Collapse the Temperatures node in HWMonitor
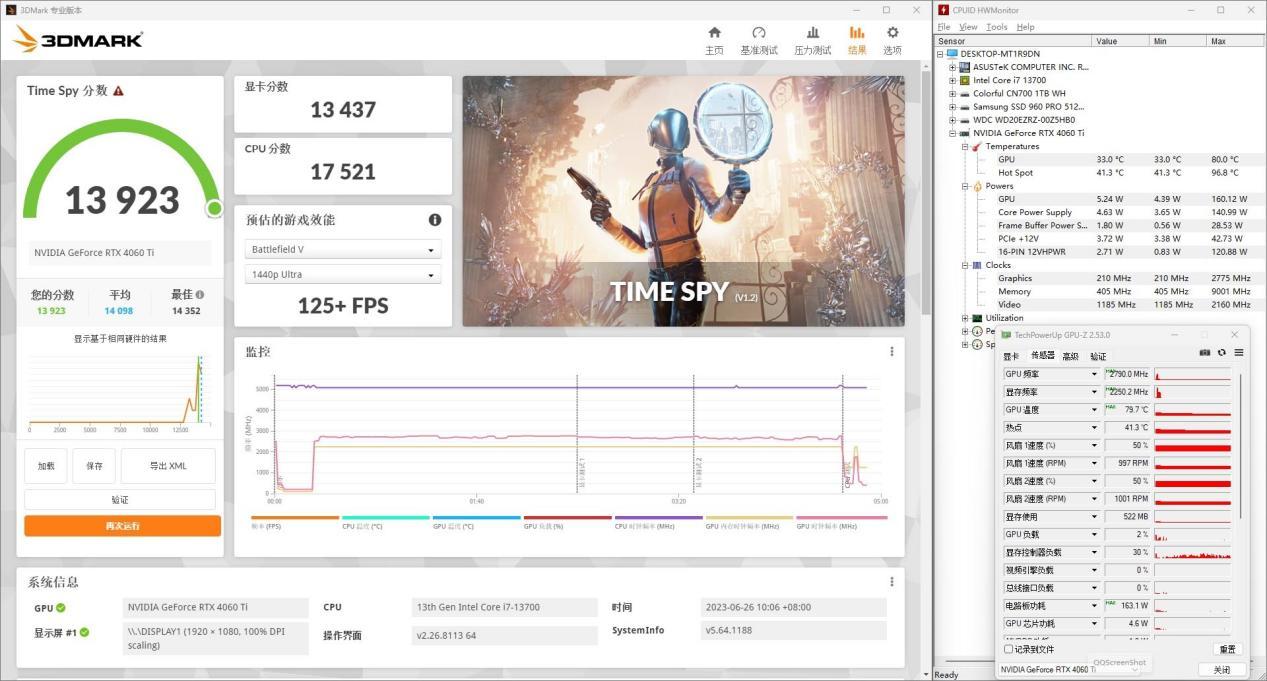This screenshot has height=681, width=1267. pos(965,146)
